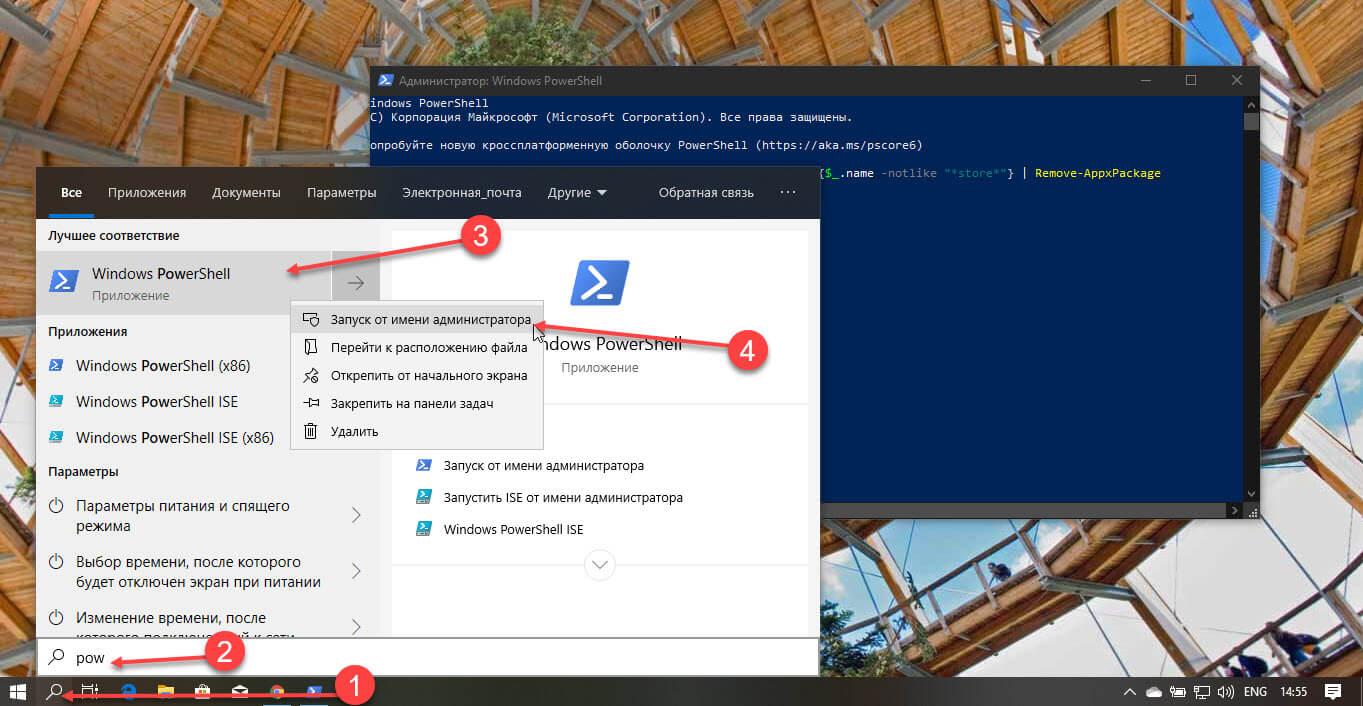This screenshot has width=1363, height=706.
Task: Open Выбор времени после которого setting
Action: 184,572
